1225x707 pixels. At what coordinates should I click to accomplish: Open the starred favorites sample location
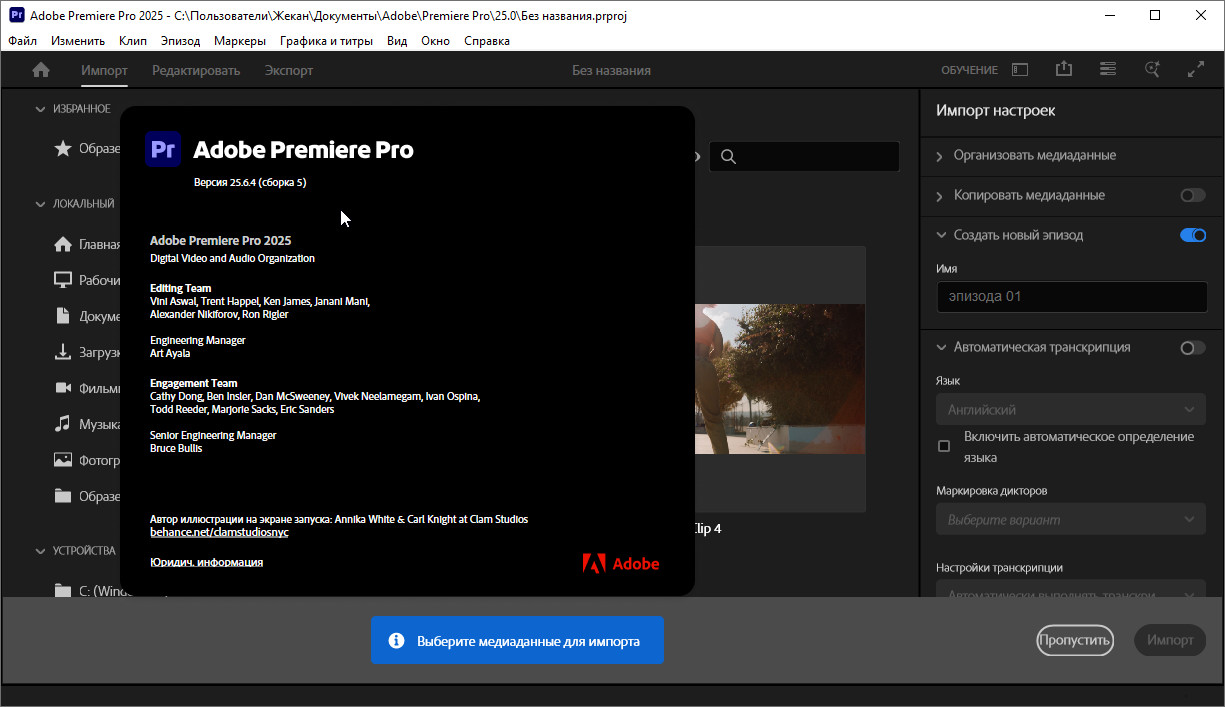click(x=63, y=148)
